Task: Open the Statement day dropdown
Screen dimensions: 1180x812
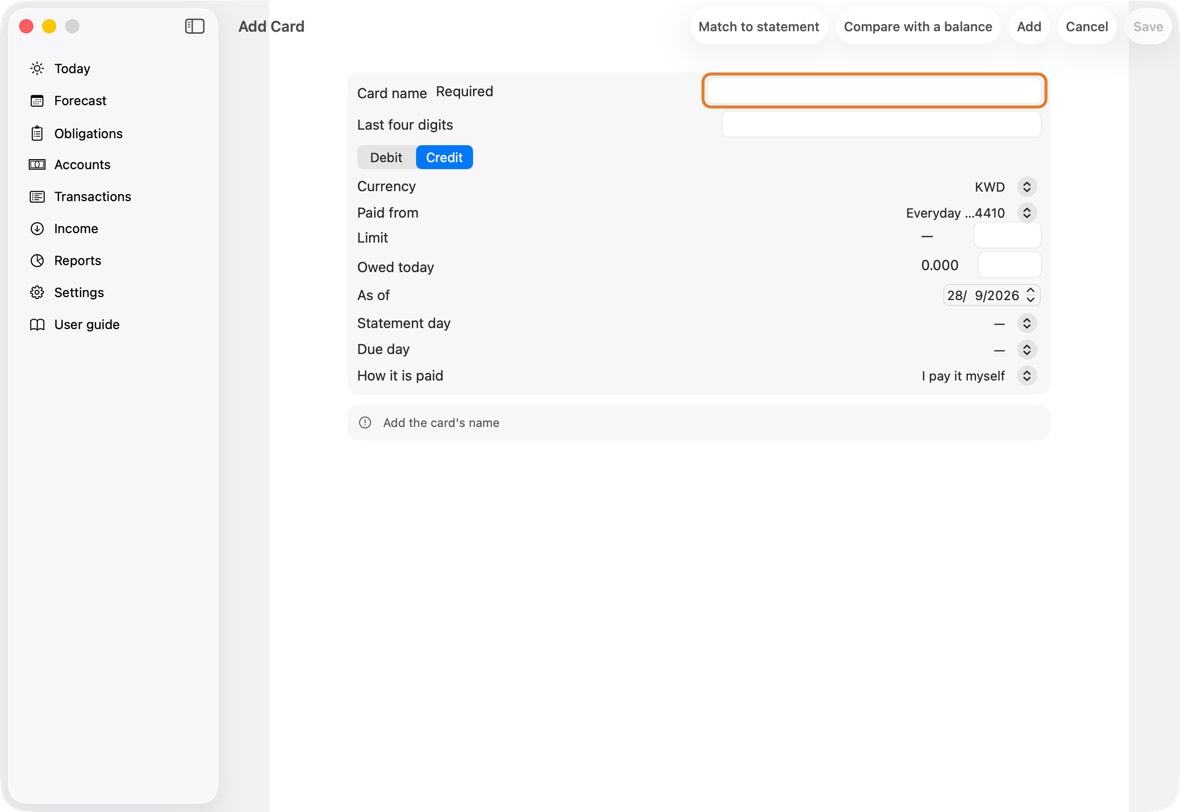Action: (1026, 324)
